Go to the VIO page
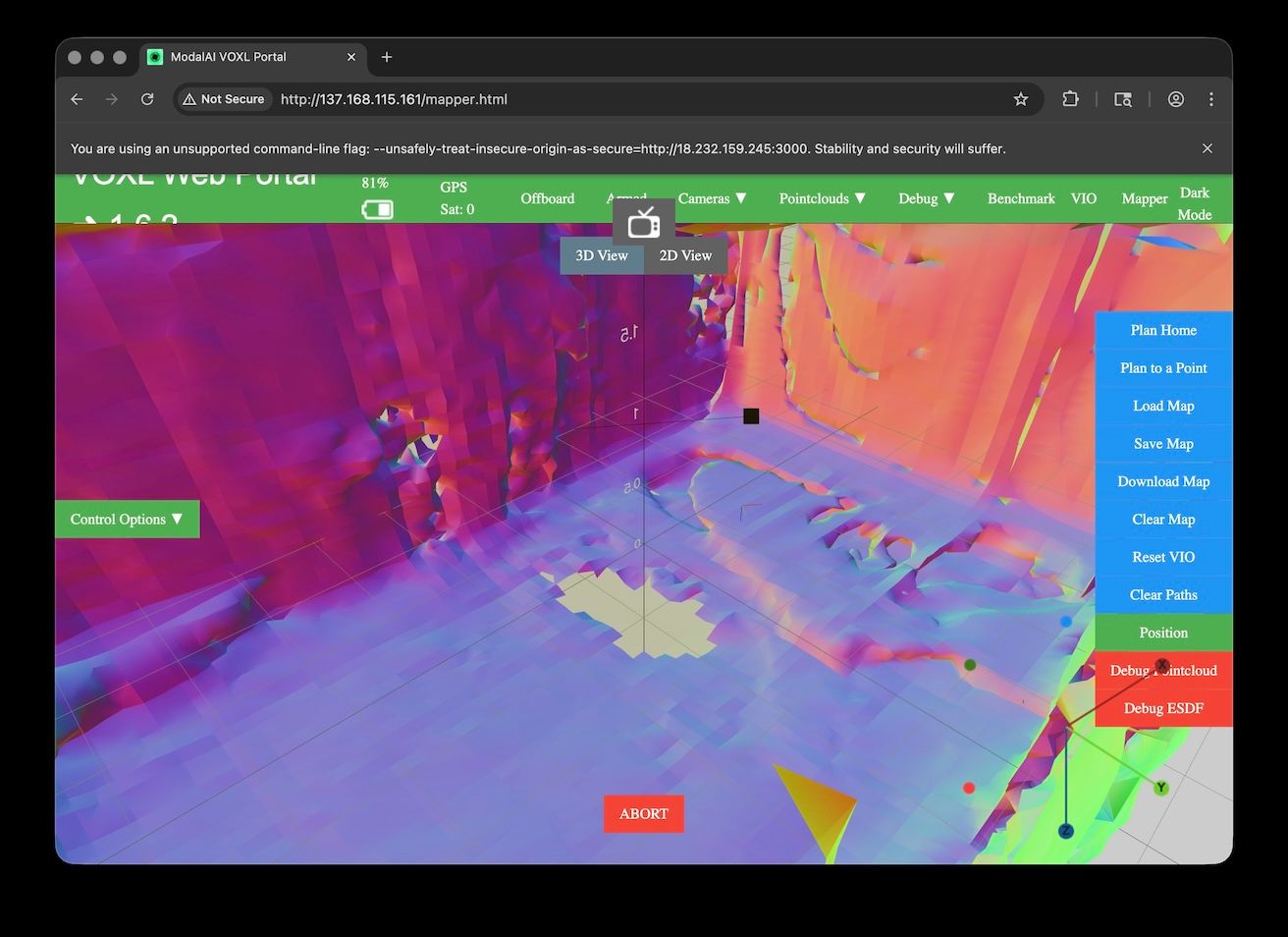This screenshot has height=937, width=1288. (x=1084, y=198)
